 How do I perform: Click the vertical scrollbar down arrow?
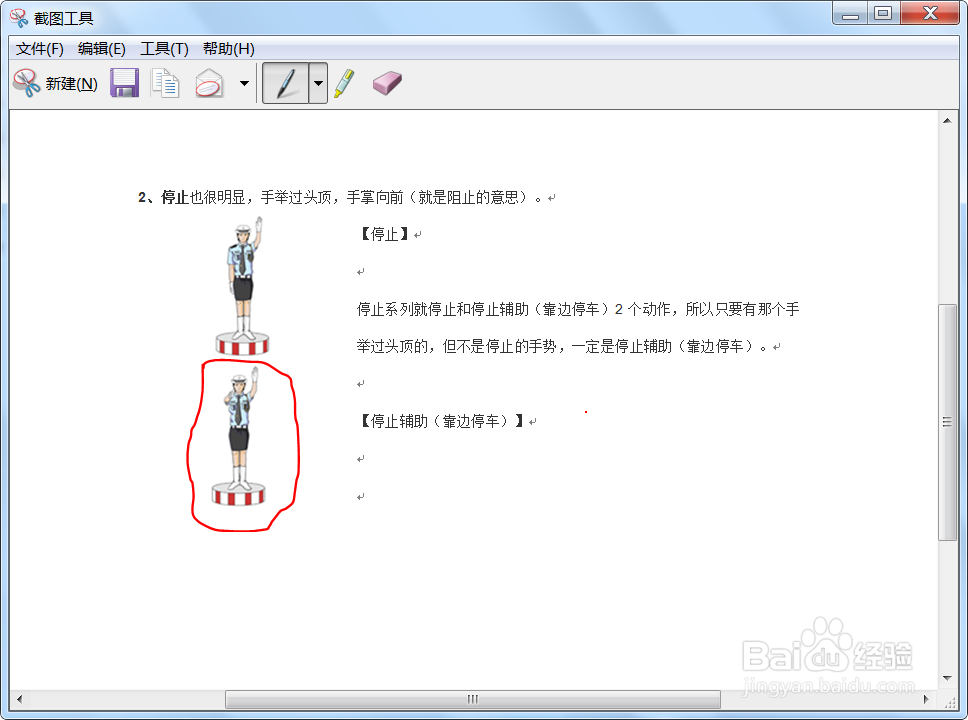click(945, 677)
